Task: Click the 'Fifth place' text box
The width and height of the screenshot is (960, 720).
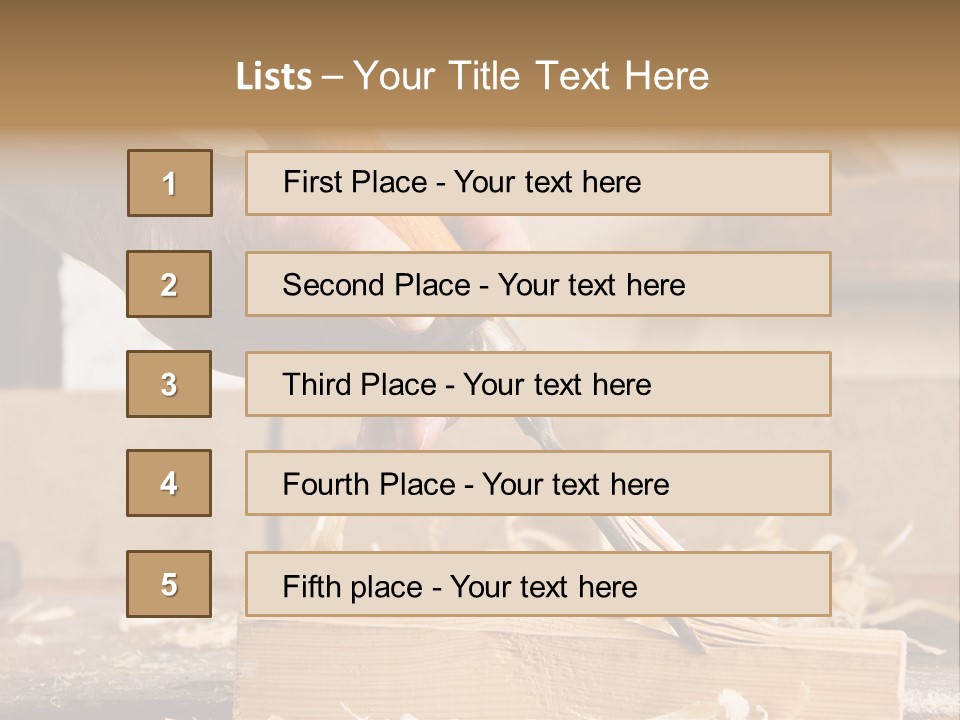Action: point(538,584)
